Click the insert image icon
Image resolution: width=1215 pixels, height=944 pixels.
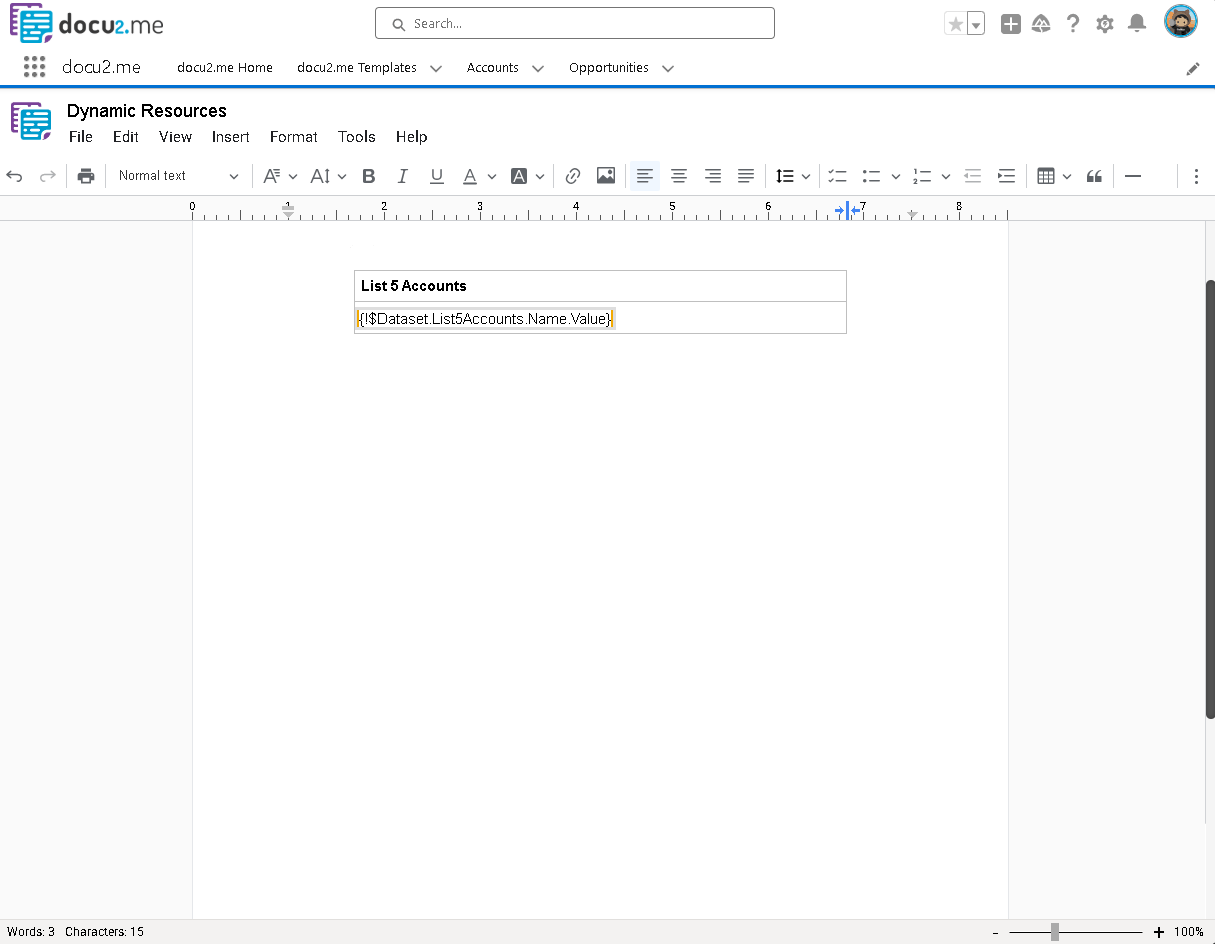606,176
